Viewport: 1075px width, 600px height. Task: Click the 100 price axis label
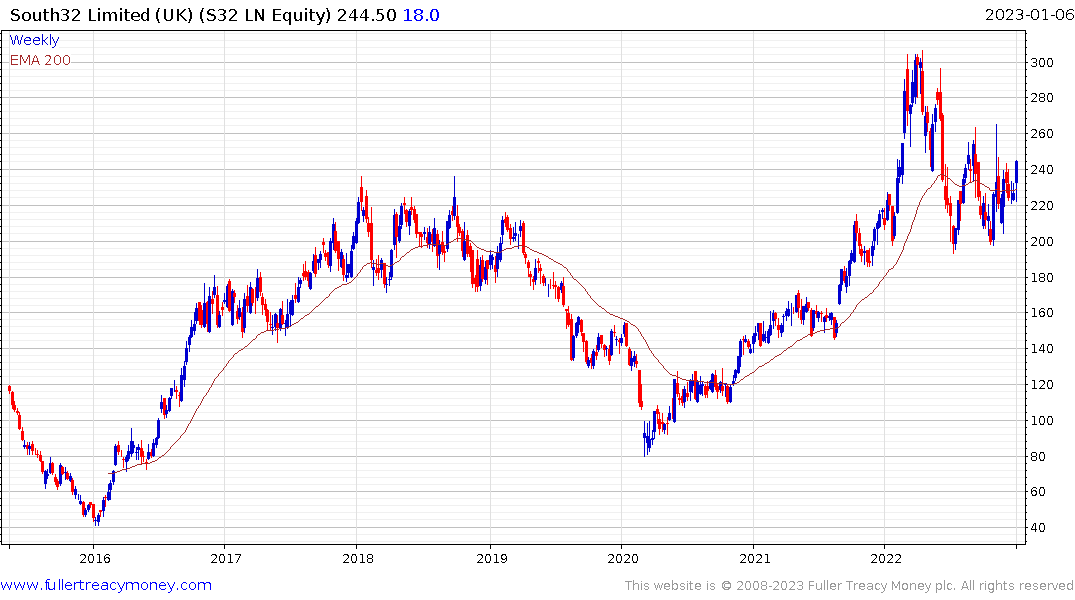(1042, 420)
